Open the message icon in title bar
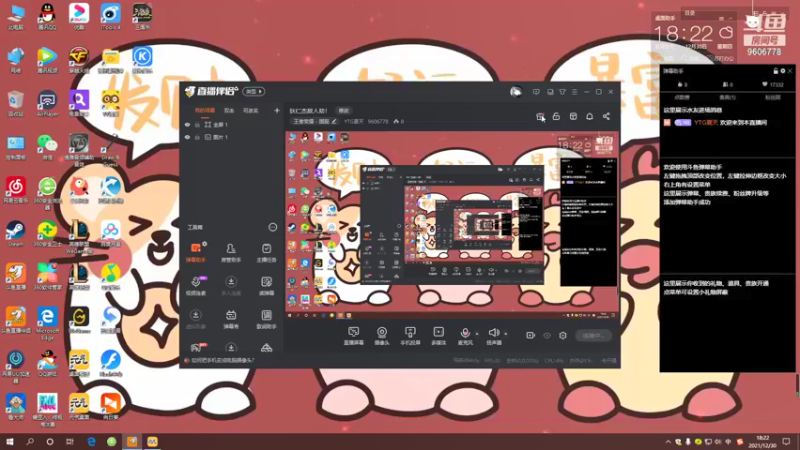The image size is (800, 450). point(536,92)
